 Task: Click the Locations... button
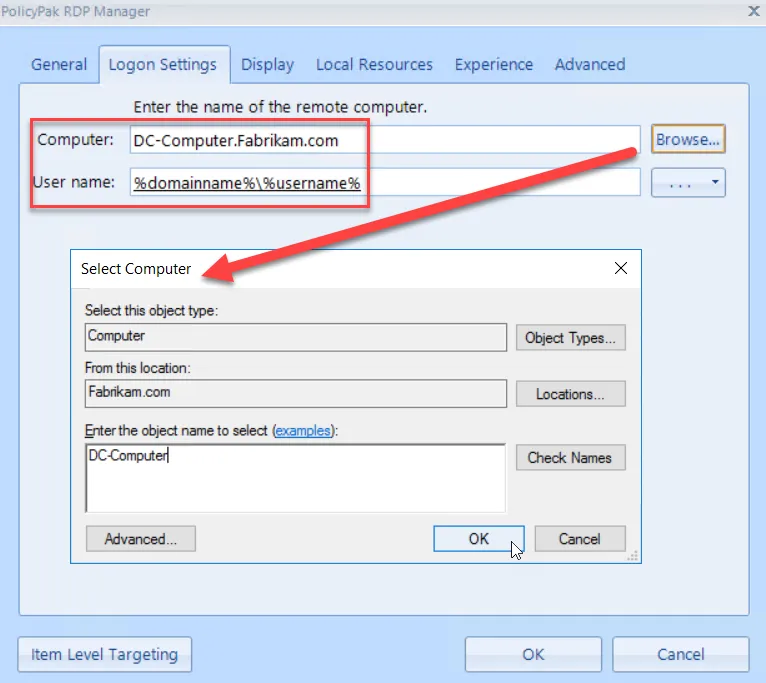point(571,394)
